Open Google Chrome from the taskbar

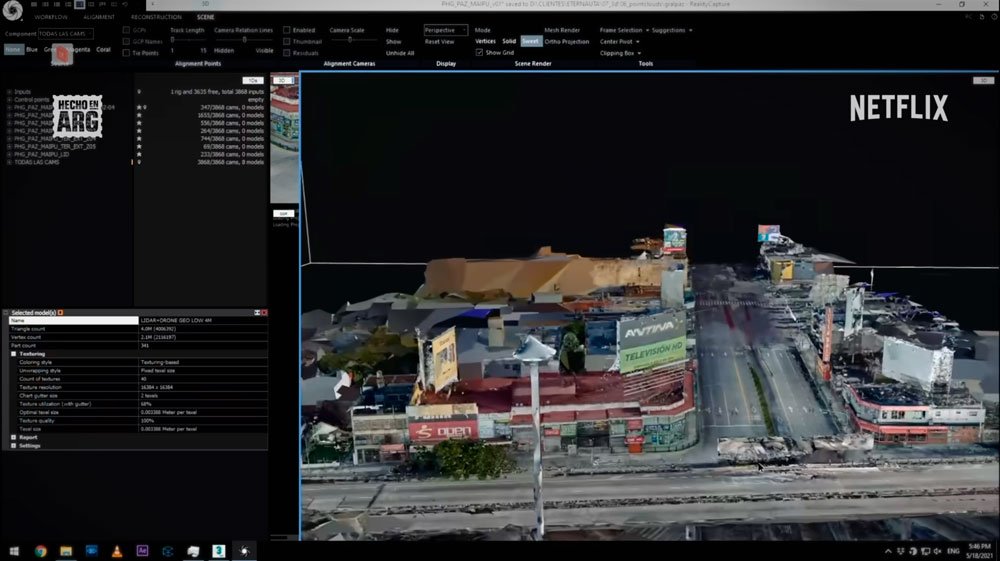coord(41,550)
